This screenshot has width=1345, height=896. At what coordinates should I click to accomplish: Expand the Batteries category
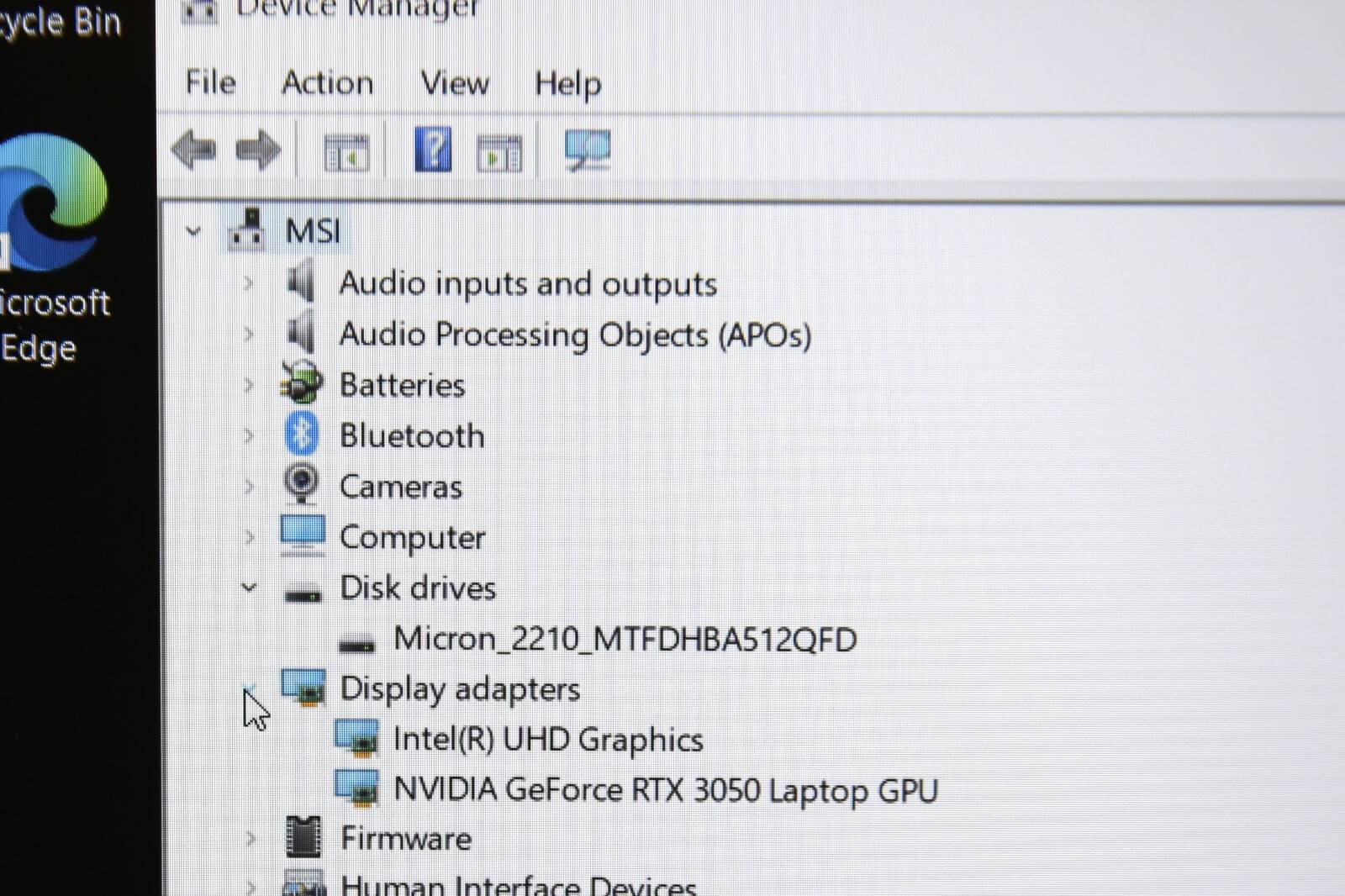249,385
